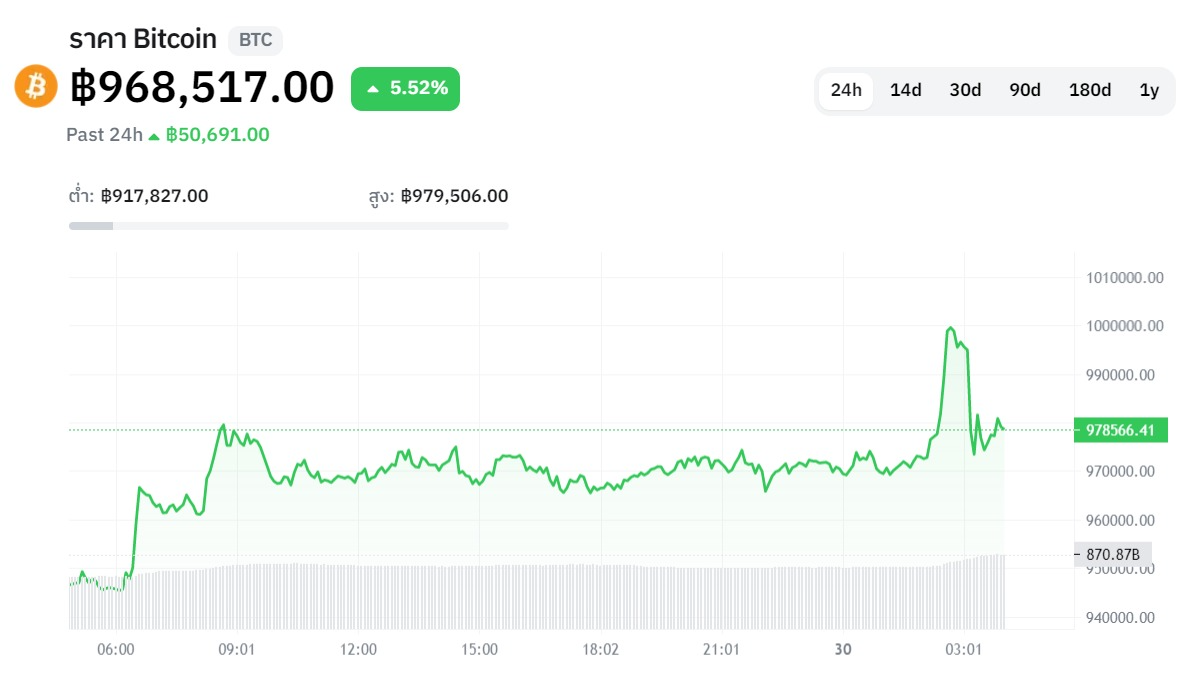This screenshot has height=692, width=1183.
Task: Click the 09:01 time axis label
Action: 237,650
